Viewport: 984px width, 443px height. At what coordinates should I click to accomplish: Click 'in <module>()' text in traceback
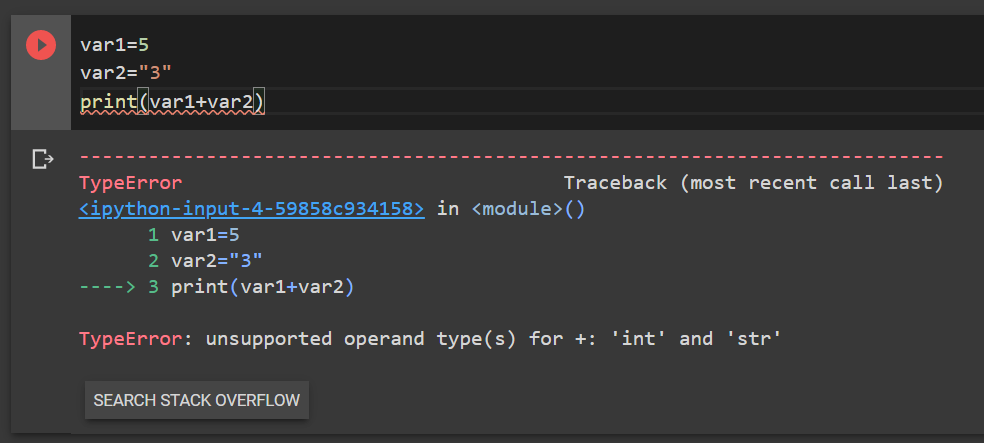tap(511, 209)
